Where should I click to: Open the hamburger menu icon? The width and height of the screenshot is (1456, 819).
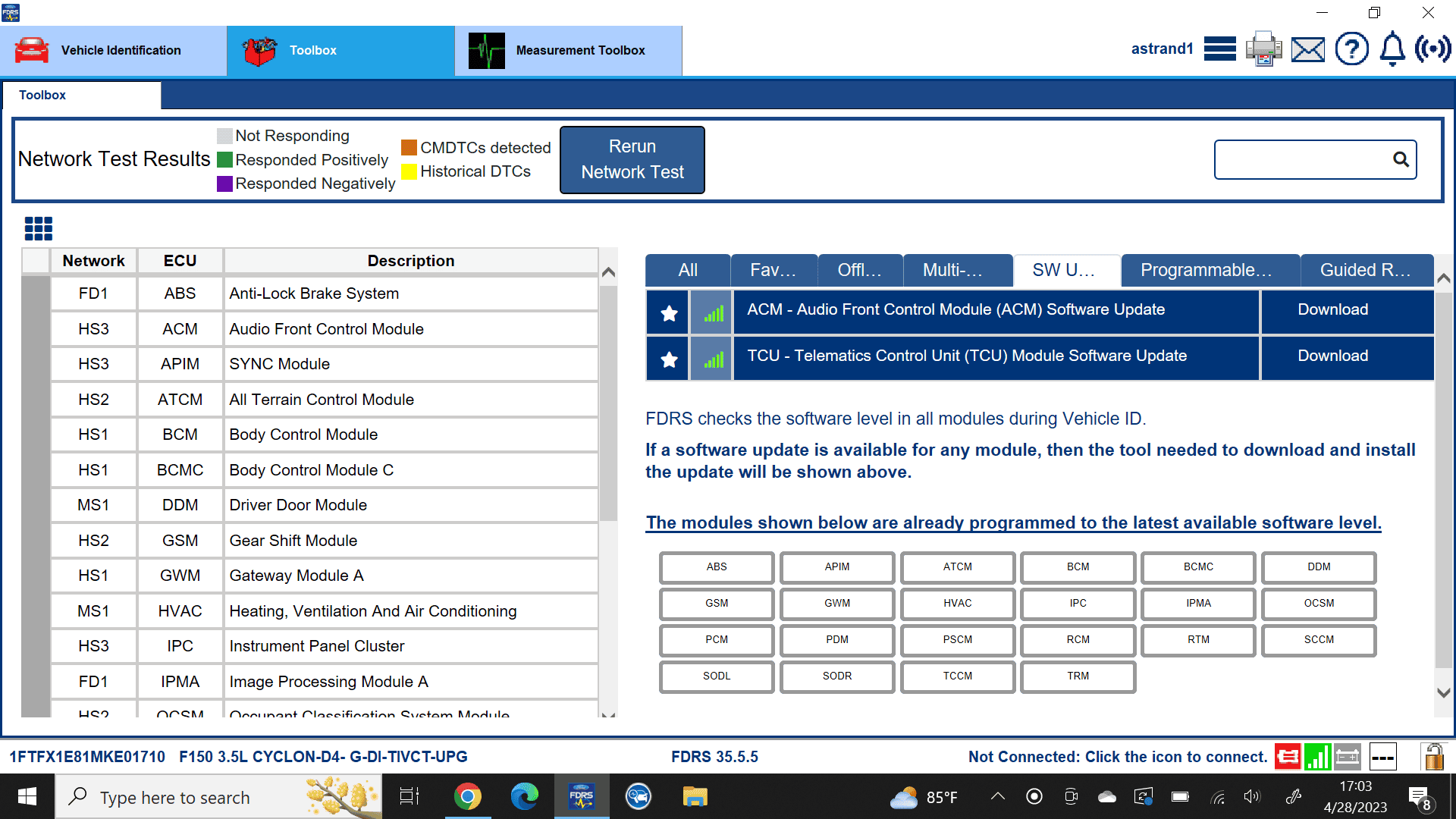click(1219, 49)
